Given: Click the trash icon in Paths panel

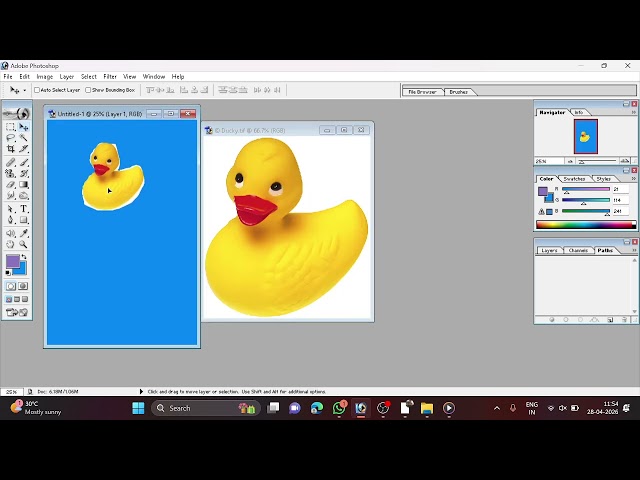Looking at the screenshot, I should pos(624,320).
